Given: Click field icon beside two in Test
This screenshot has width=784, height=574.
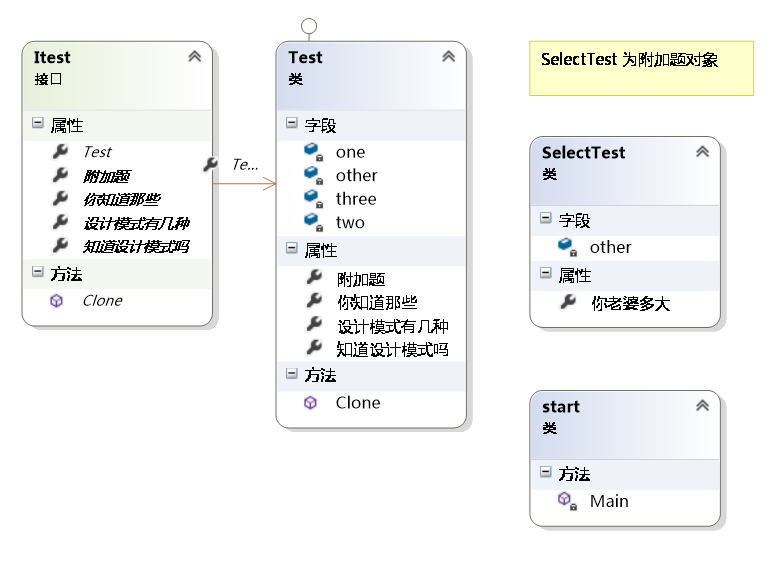Looking at the screenshot, I should 314,222.
